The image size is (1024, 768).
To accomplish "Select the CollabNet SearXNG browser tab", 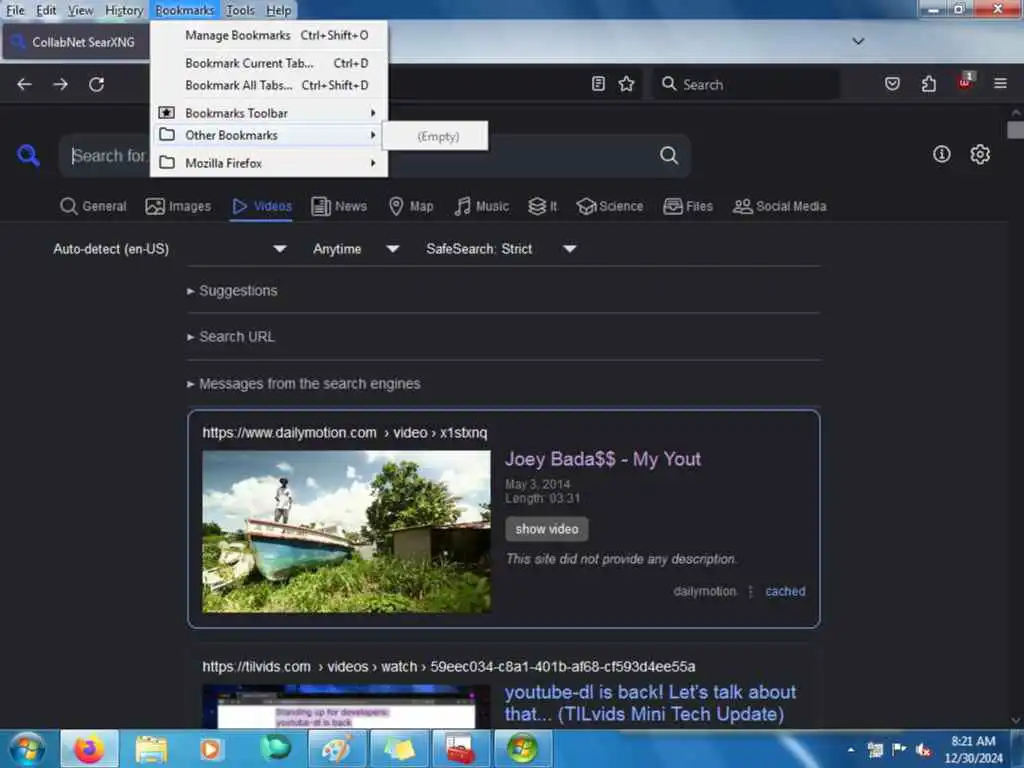I will click(75, 42).
